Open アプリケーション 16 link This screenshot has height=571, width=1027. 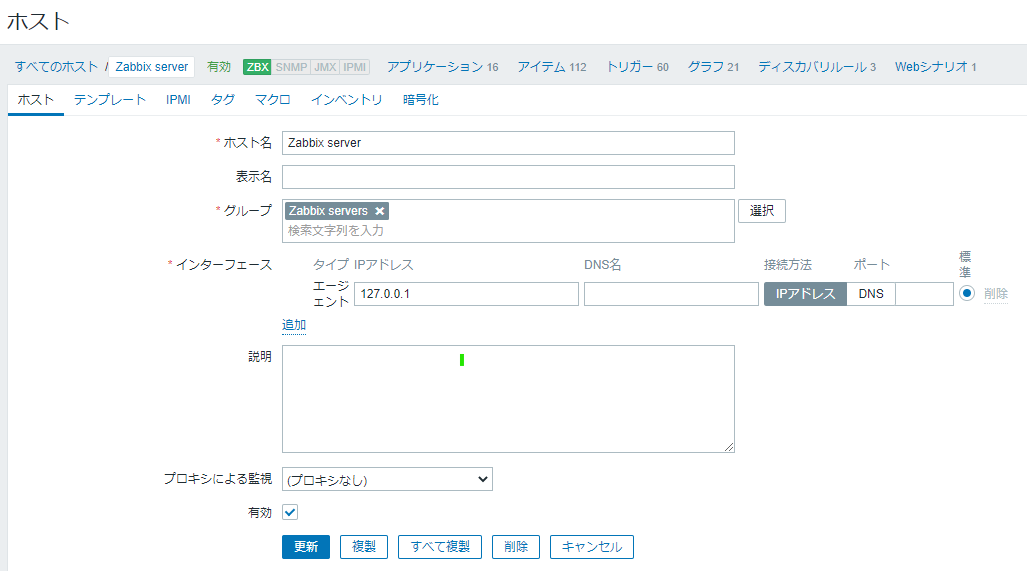pyautogui.click(x=443, y=67)
